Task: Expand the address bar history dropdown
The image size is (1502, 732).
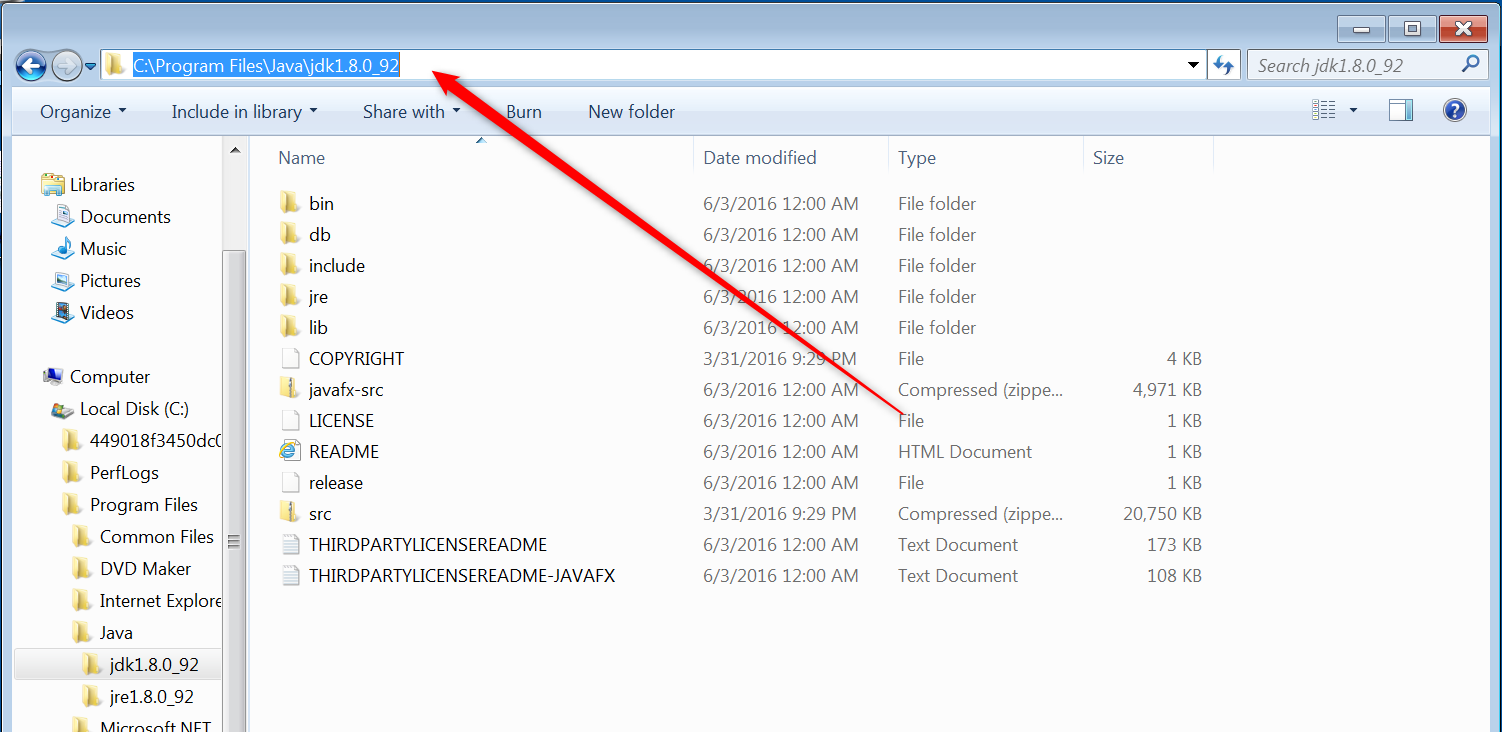Action: pos(1193,66)
